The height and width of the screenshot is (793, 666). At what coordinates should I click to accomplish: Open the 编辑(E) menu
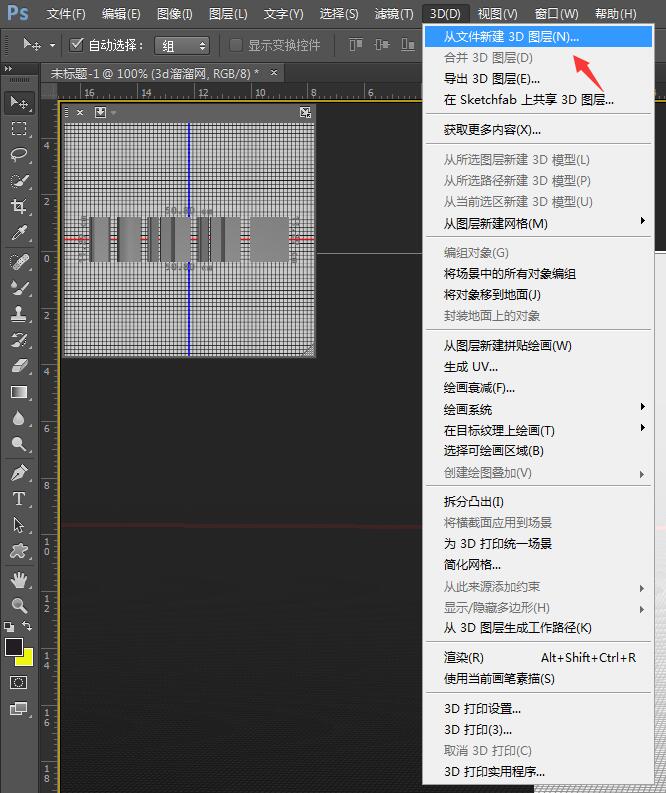[x=121, y=14]
